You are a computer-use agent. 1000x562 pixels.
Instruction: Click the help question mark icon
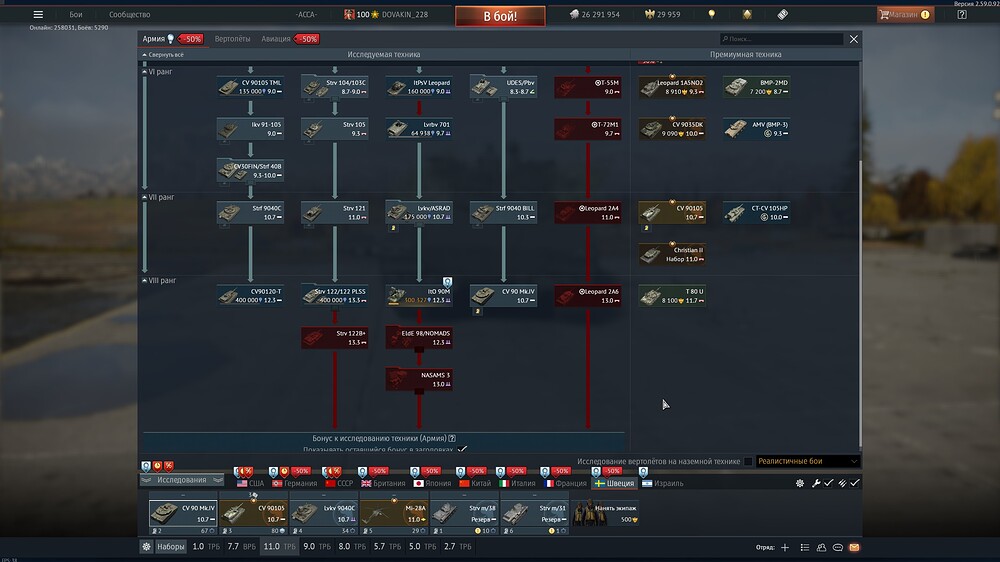point(962,14)
